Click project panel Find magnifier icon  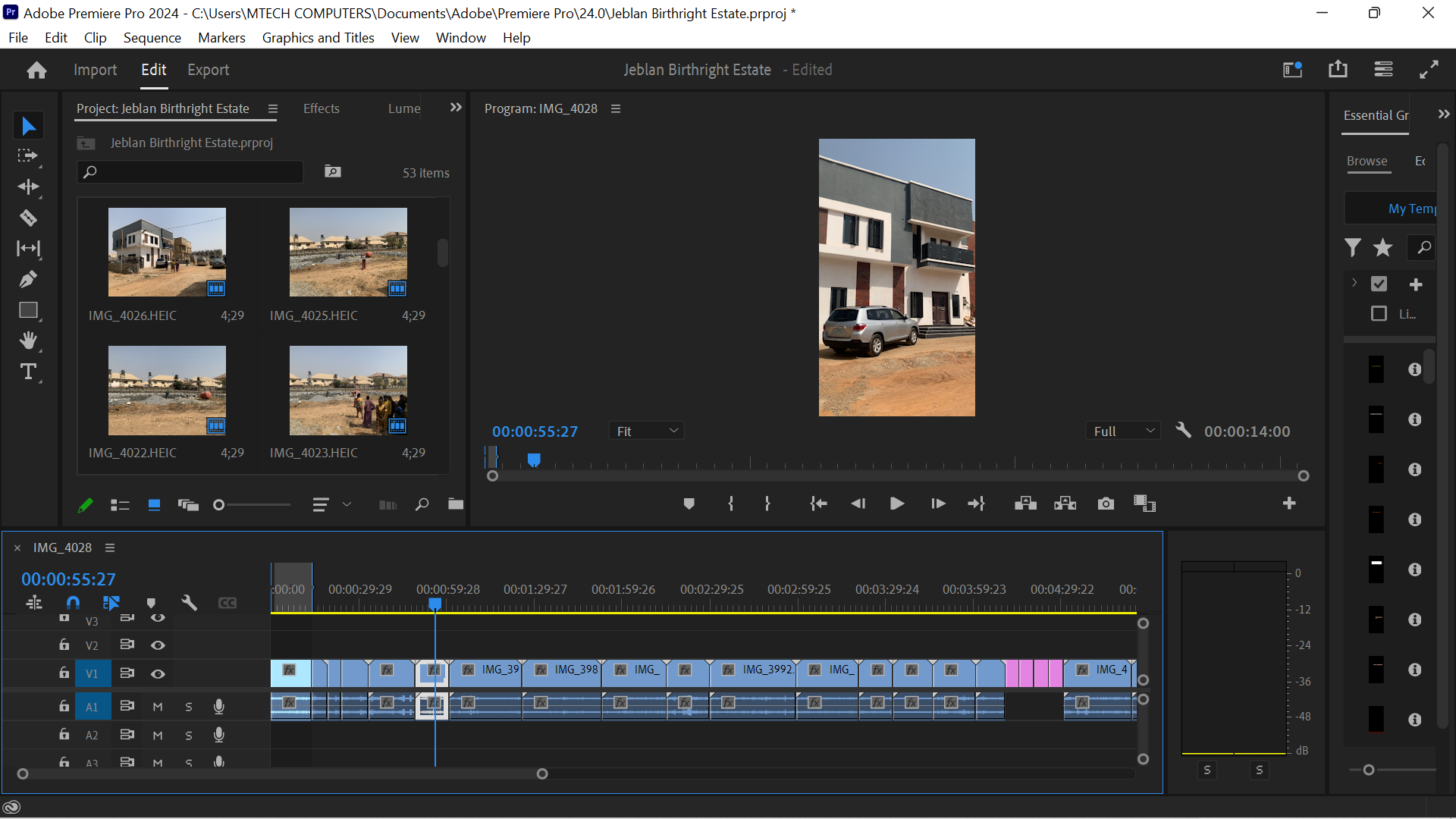click(x=422, y=504)
